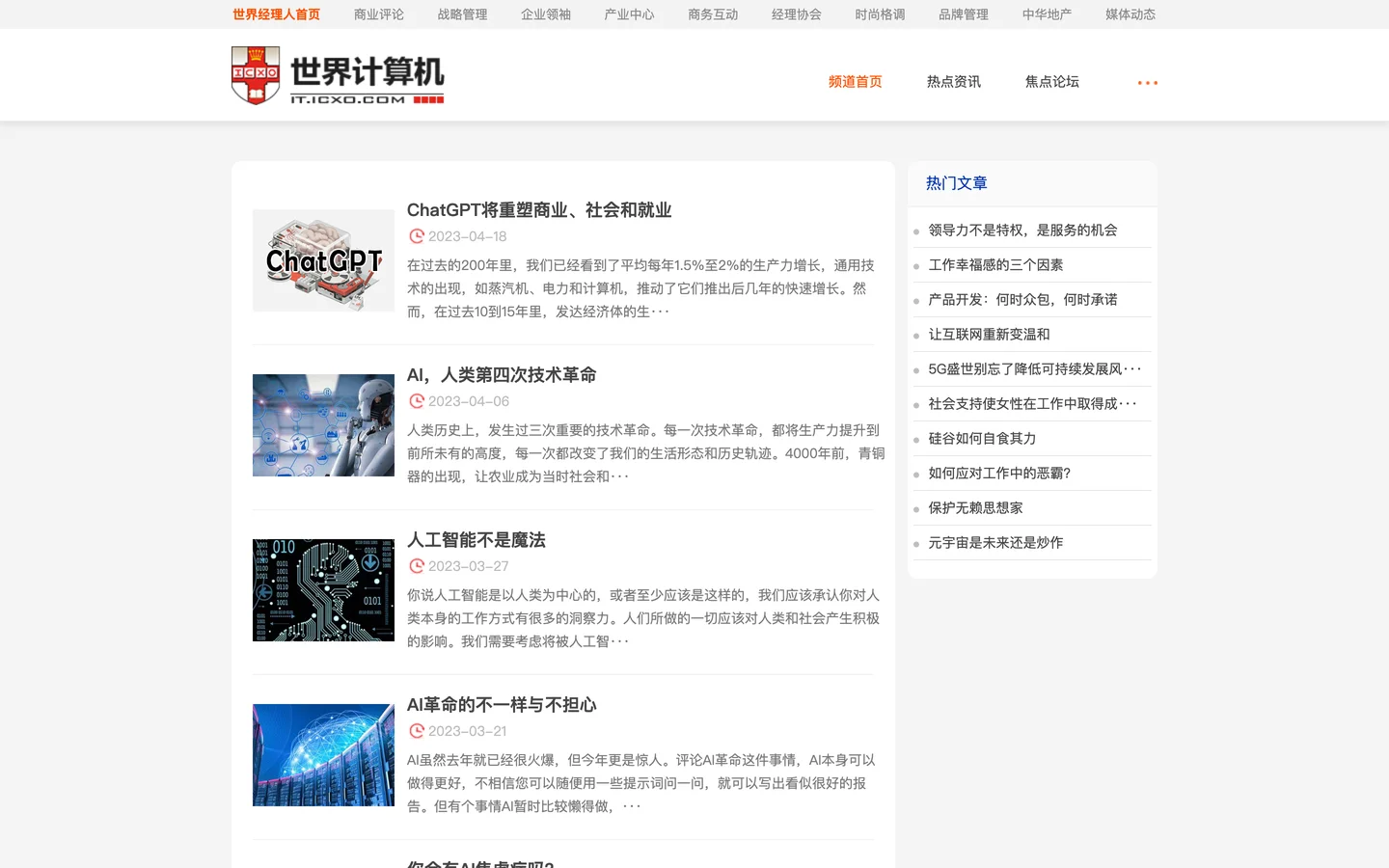The image size is (1389, 868).
Task: Open the three-dot more menu
Action: [1147, 83]
